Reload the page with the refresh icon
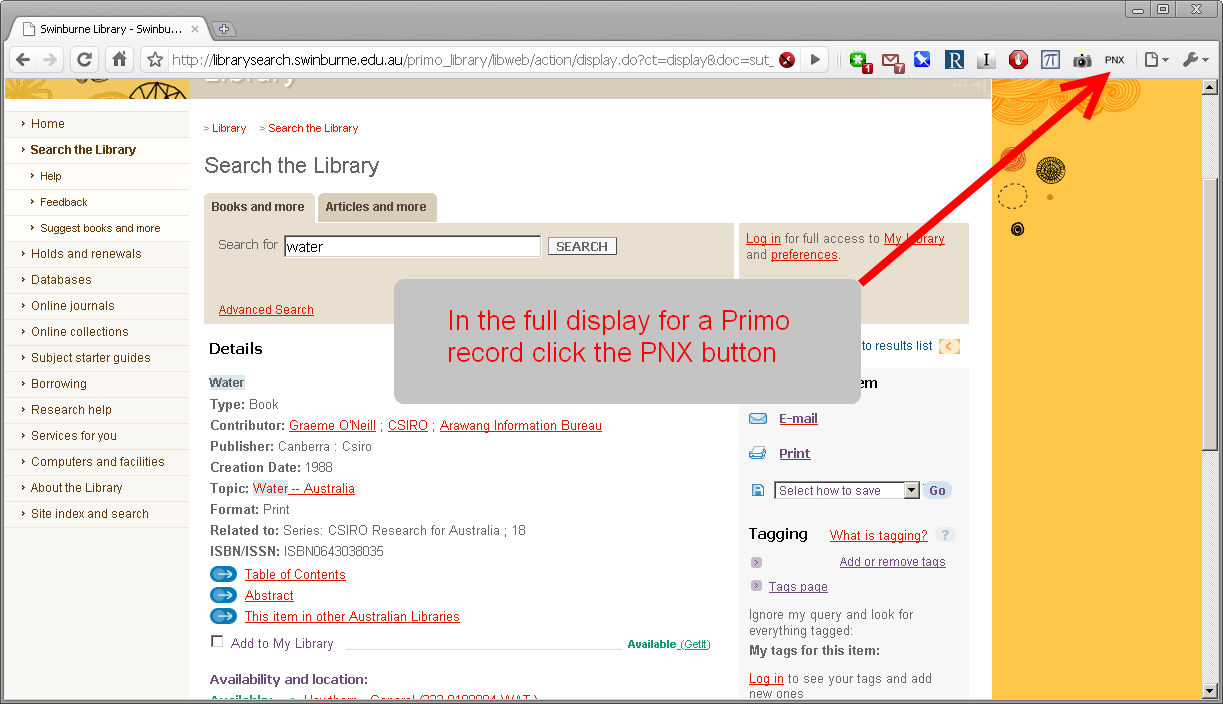Viewport: 1223px width, 704px height. tap(85, 60)
